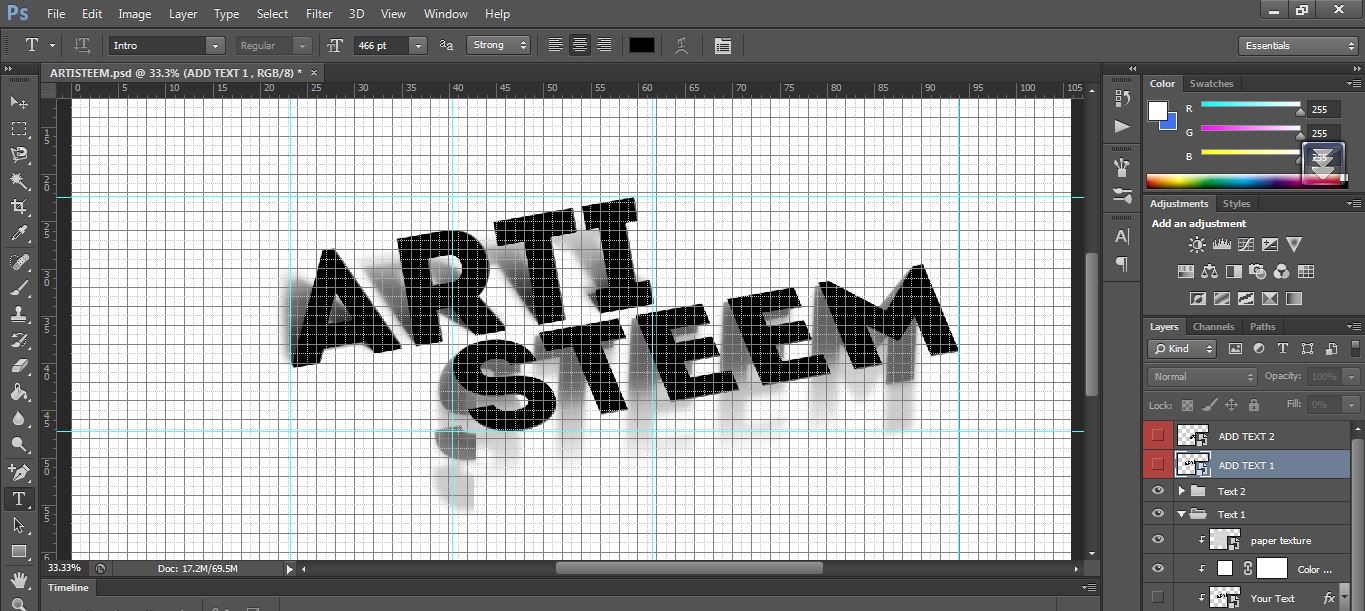
Task: Hide the Text 2 group
Action: (1158, 491)
